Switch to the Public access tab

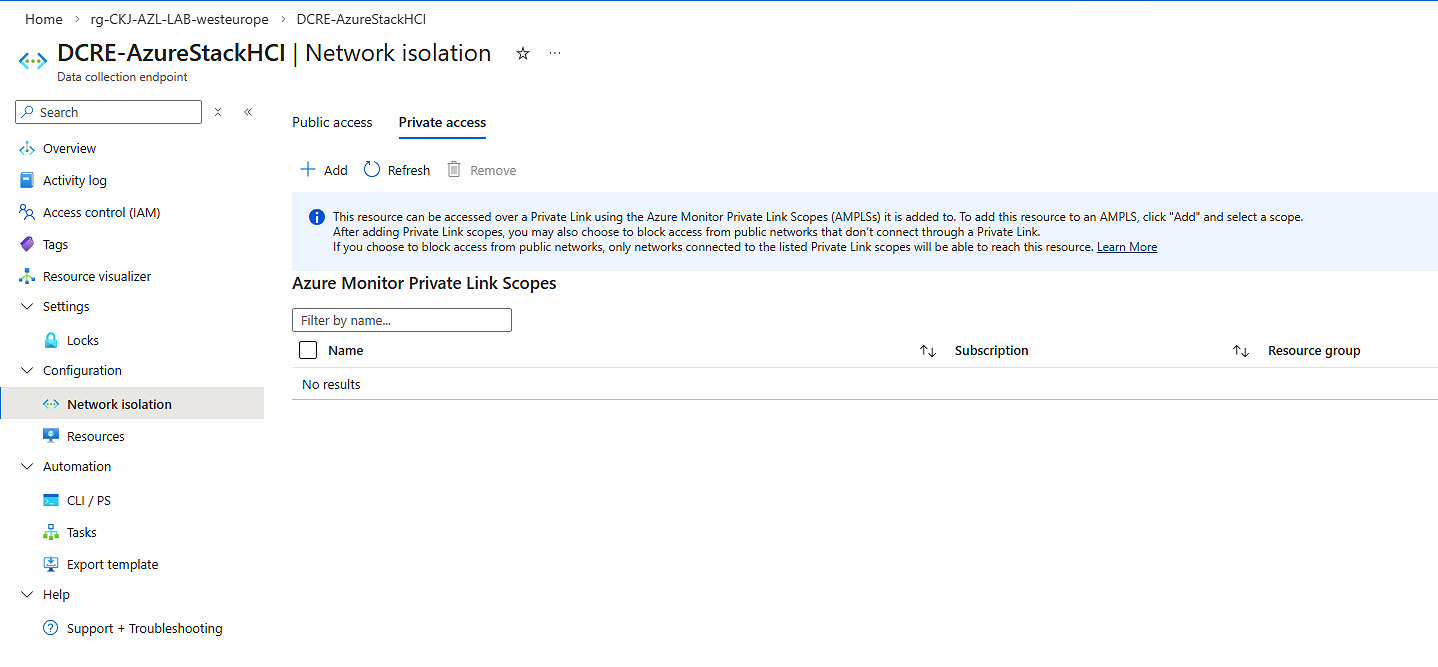332,122
